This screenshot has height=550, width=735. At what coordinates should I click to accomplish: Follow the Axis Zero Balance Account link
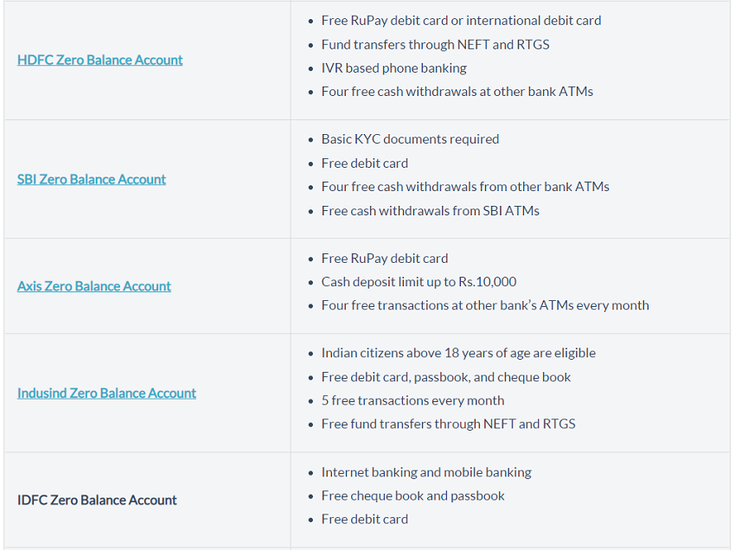(94, 286)
